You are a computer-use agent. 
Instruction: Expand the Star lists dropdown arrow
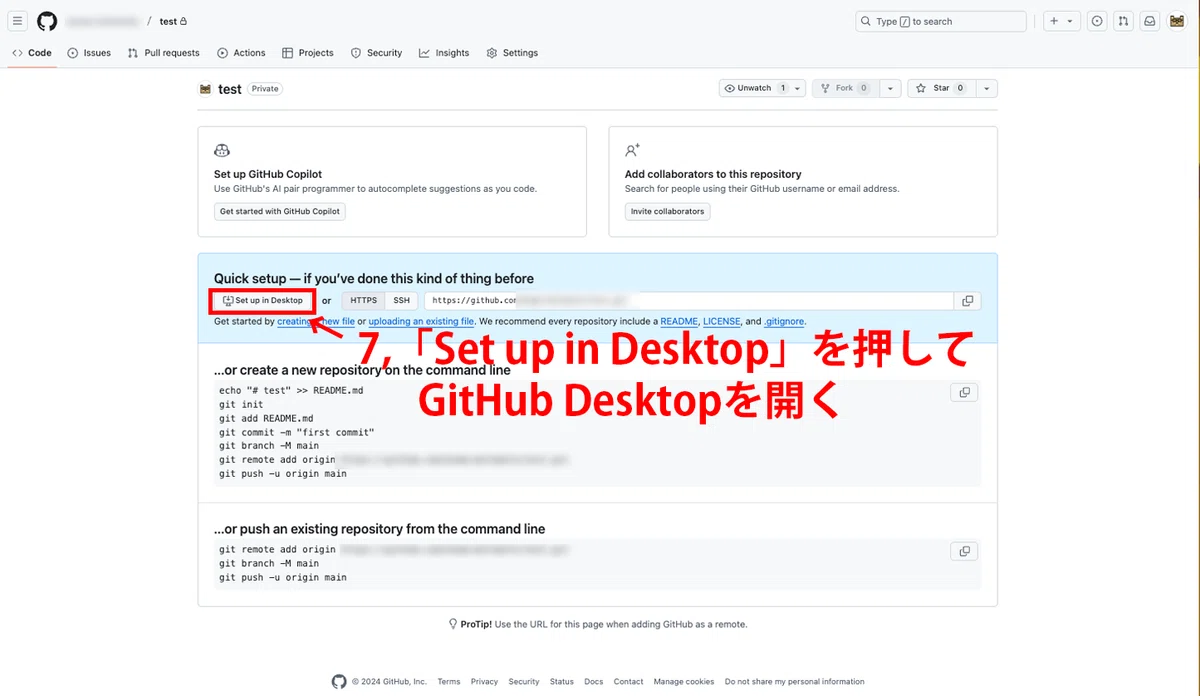pyautogui.click(x=987, y=88)
